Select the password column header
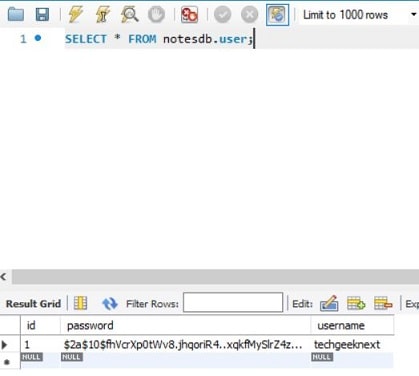Viewport: 419px width, 376px height. [x=186, y=325]
